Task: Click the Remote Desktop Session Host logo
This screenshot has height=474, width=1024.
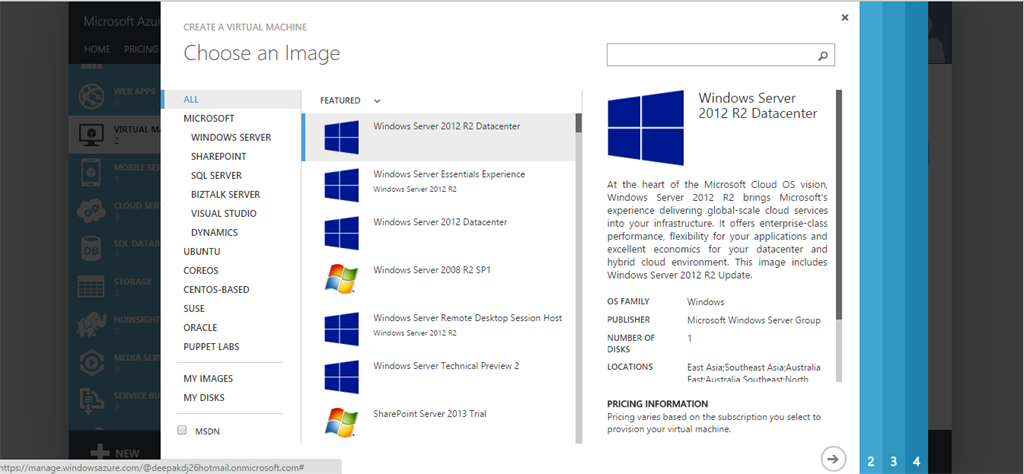Action: click(x=342, y=328)
